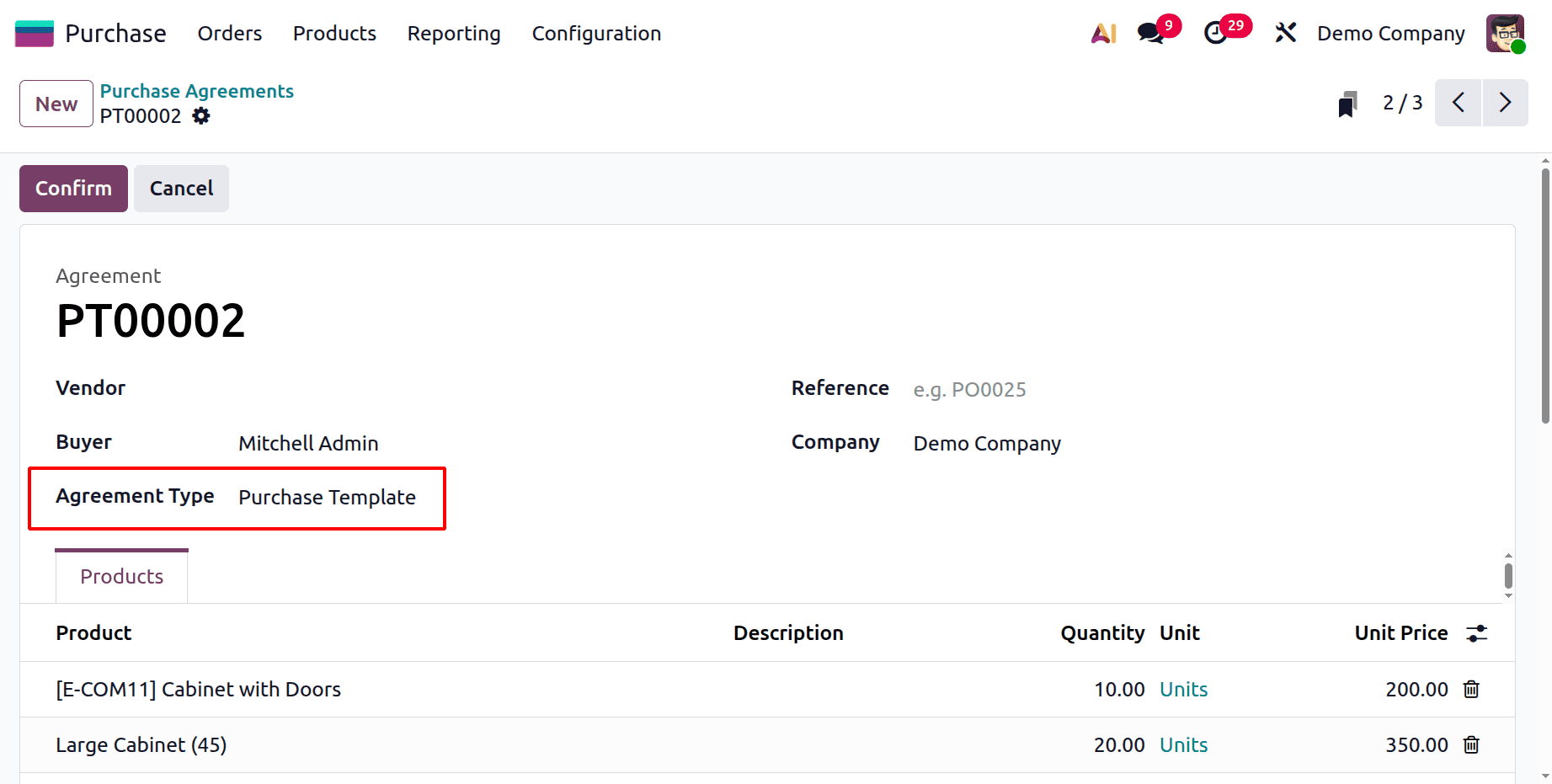The height and width of the screenshot is (784, 1552).
Task: Change Units for Cabinet with Doors
Action: click(1183, 689)
